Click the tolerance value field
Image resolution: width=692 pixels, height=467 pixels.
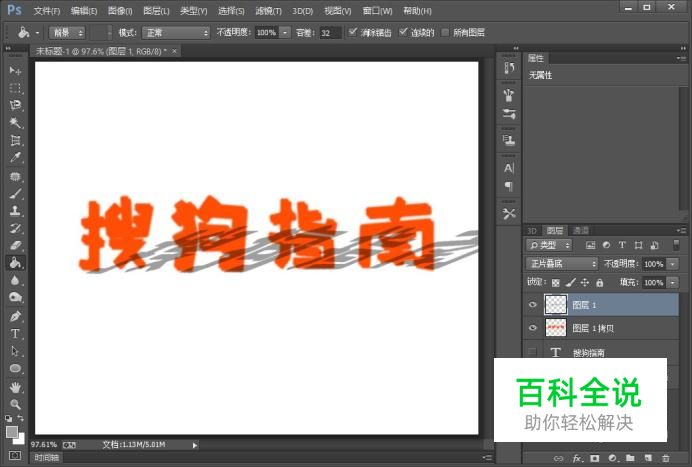(x=331, y=33)
